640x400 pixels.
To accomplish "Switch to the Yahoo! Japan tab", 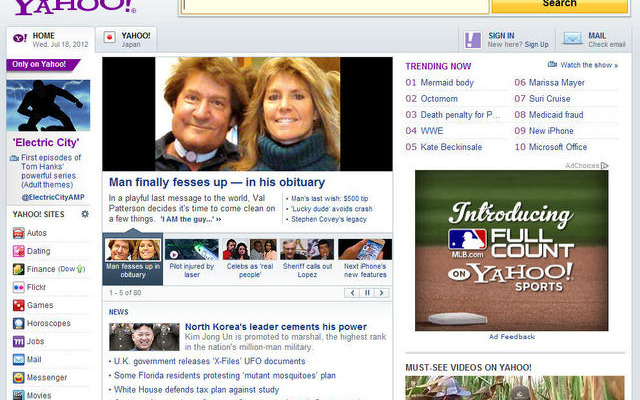I will [126, 40].
